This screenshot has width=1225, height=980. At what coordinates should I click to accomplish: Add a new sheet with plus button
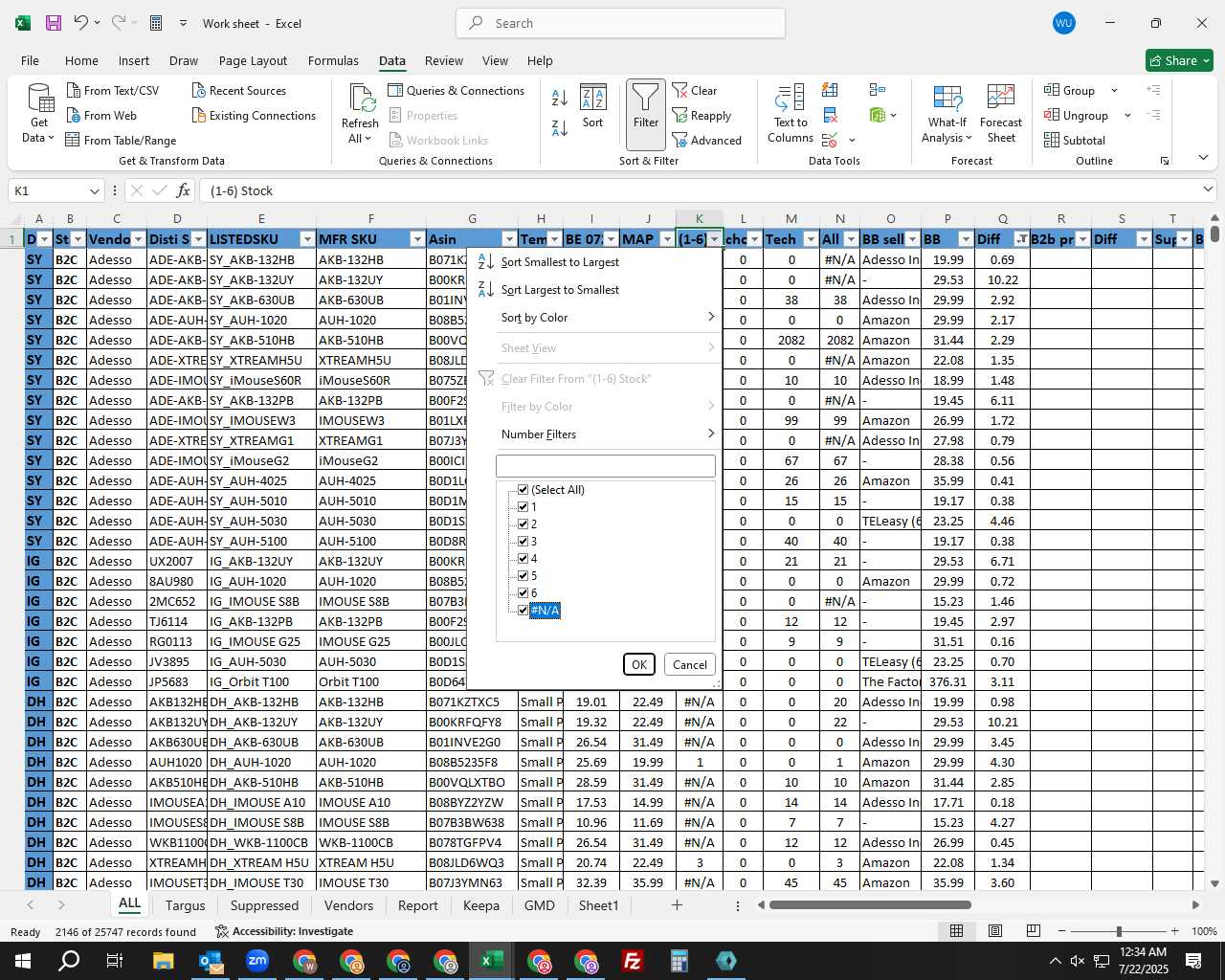tap(677, 905)
